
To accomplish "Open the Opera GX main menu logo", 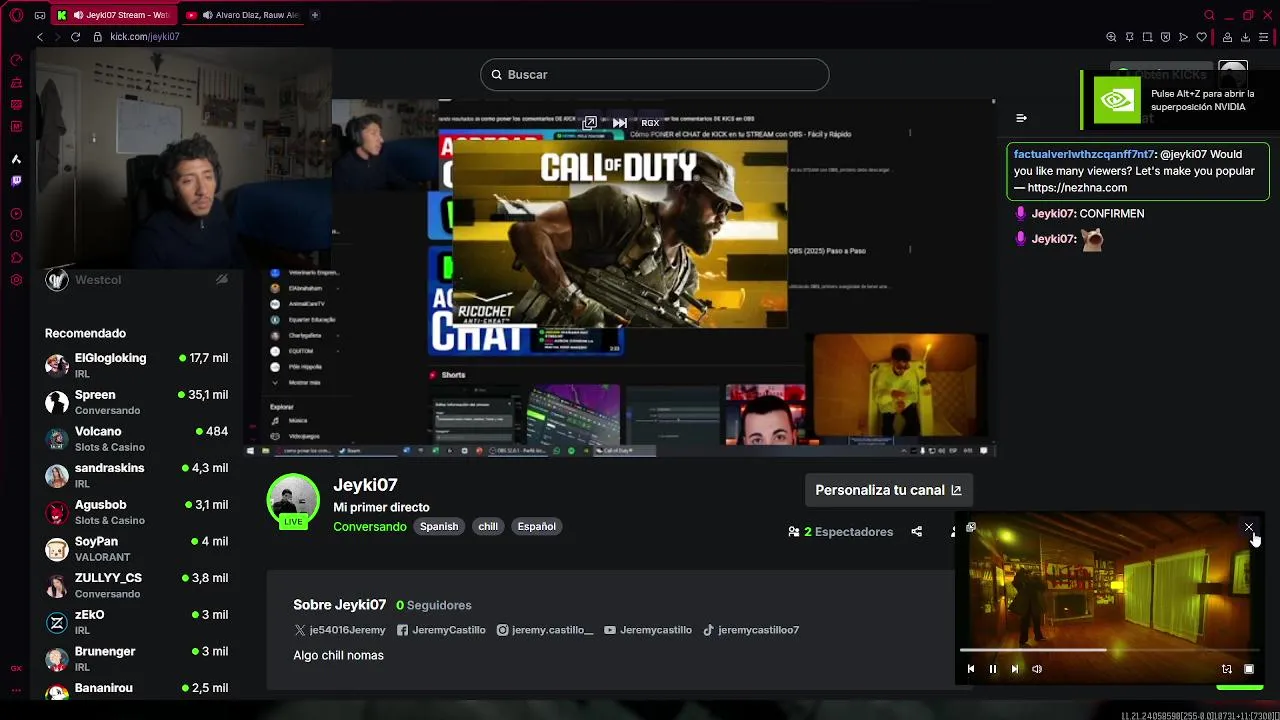I will (16, 15).
